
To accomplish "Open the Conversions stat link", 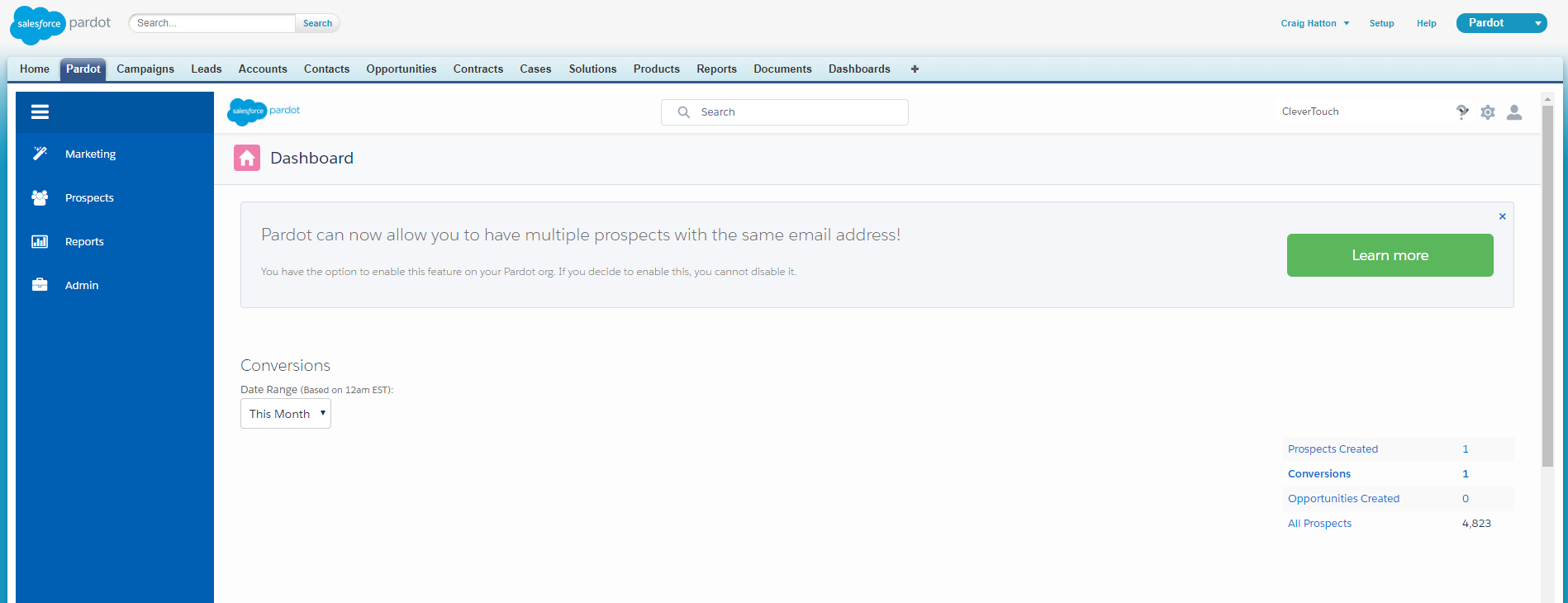I will click(x=1319, y=474).
